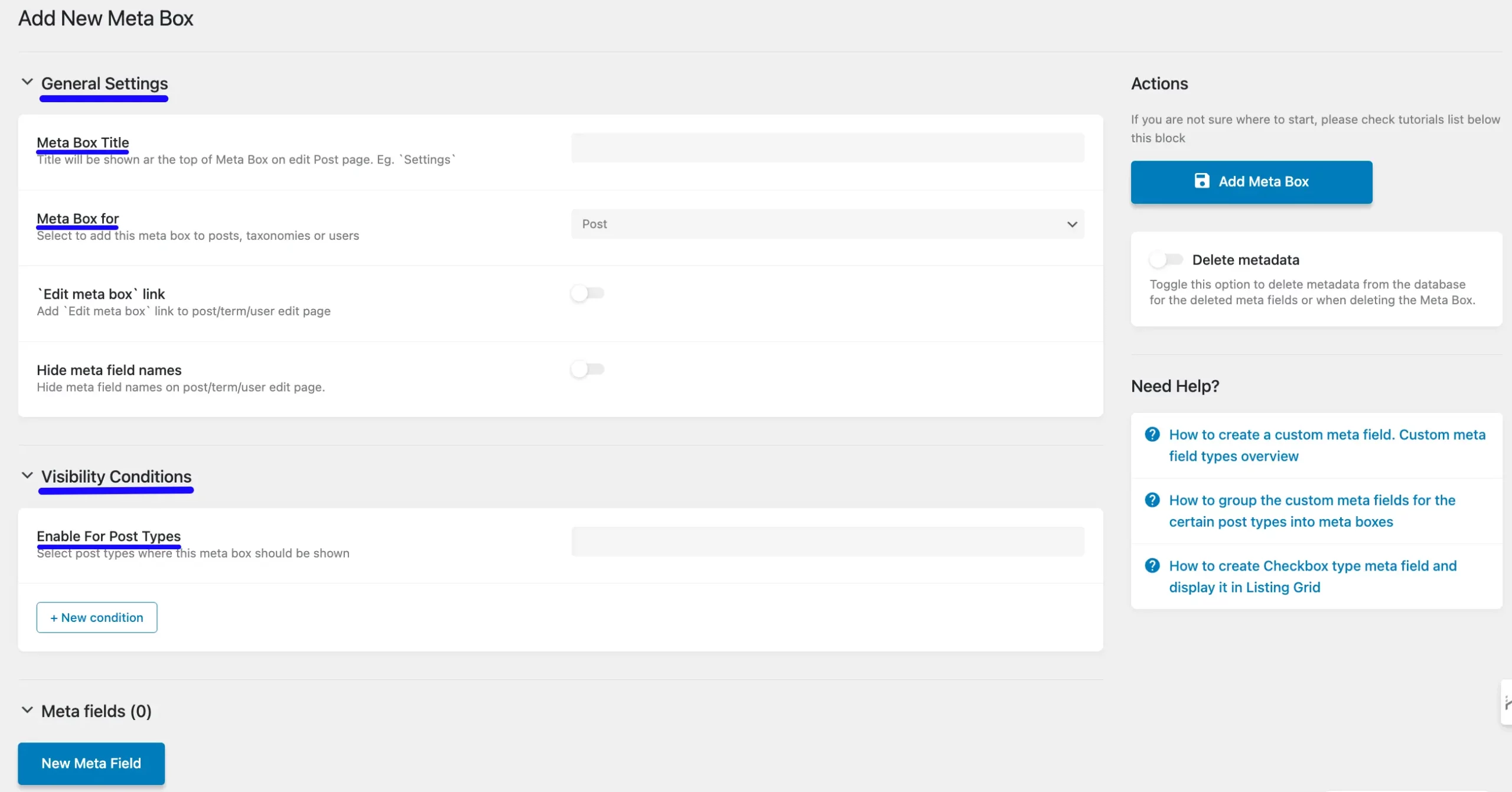
Task: Collapse the Meta fields (0) section
Action: tap(26, 710)
